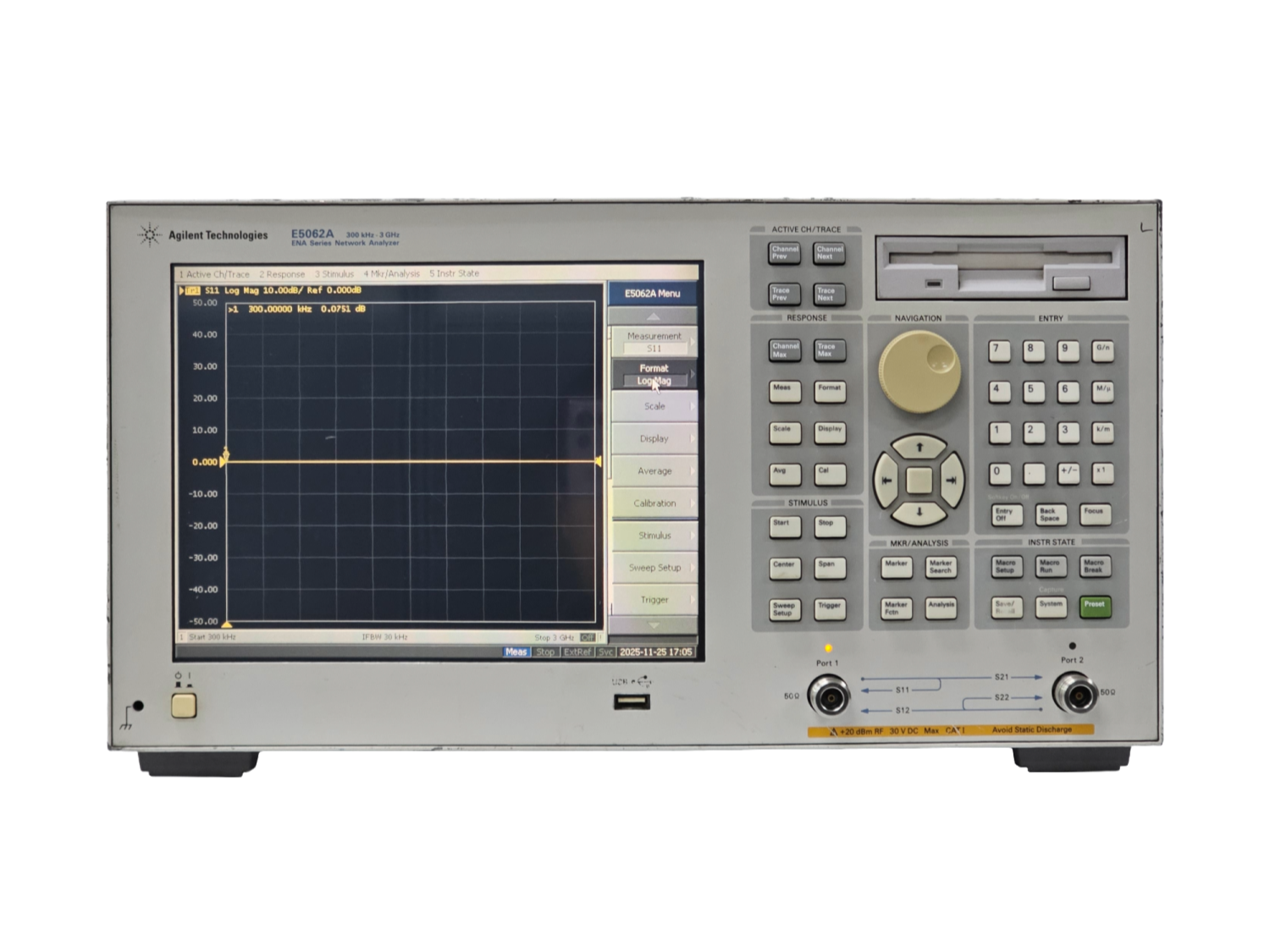The width and height of the screenshot is (1270, 952).
Task: Push the Span hardkey
Action: coord(829,567)
